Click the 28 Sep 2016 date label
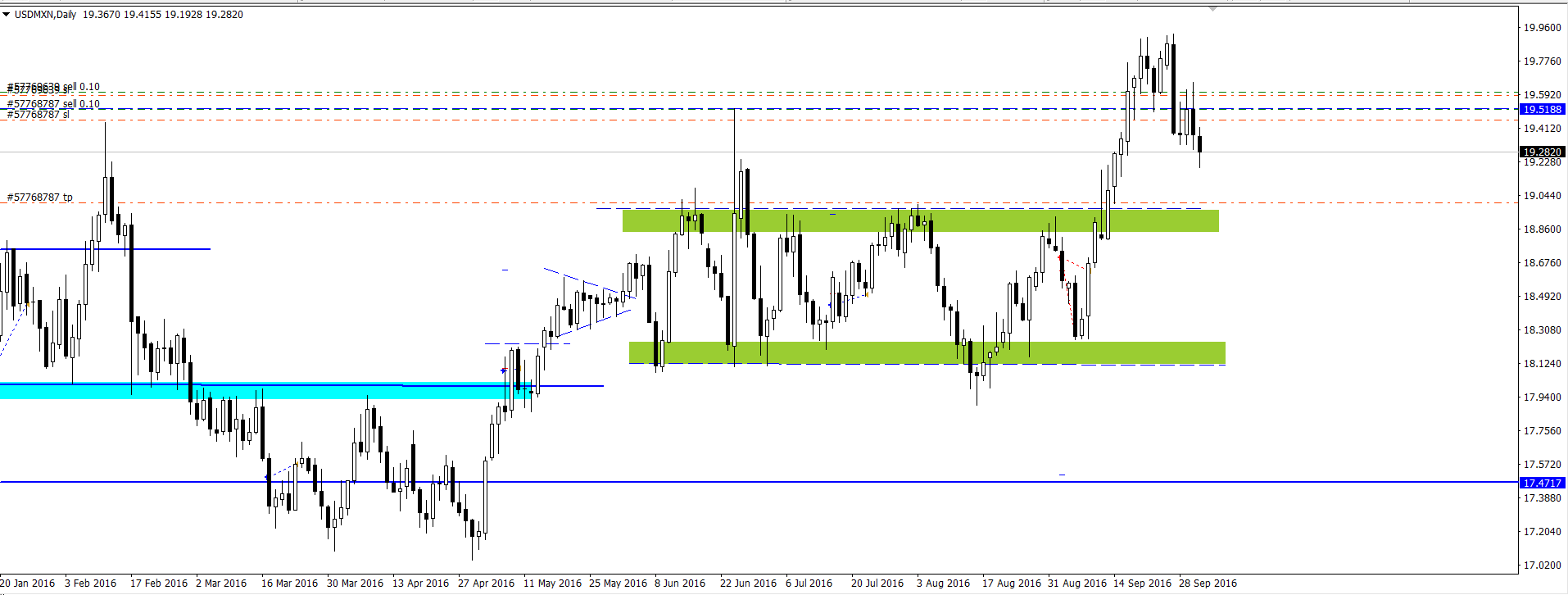The height and width of the screenshot is (595, 1568). click(1208, 584)
